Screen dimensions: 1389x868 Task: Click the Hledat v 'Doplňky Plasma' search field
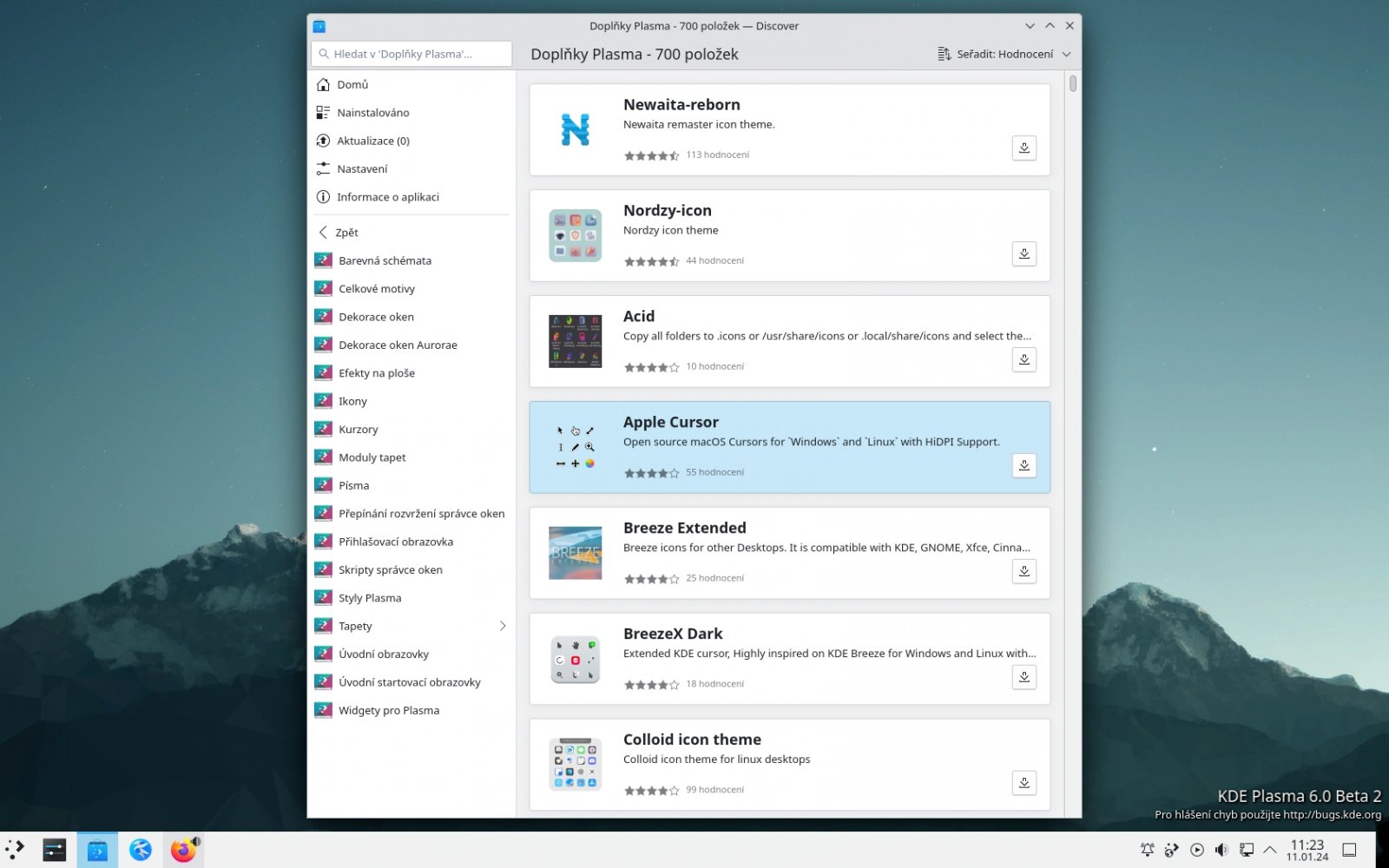411,54
